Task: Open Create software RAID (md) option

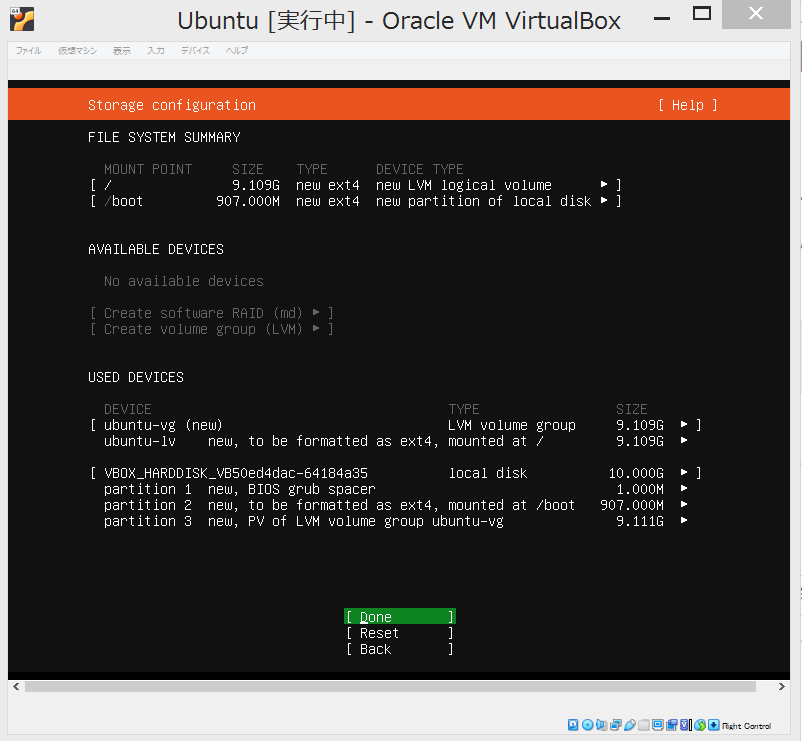Action: pos(212,312)
